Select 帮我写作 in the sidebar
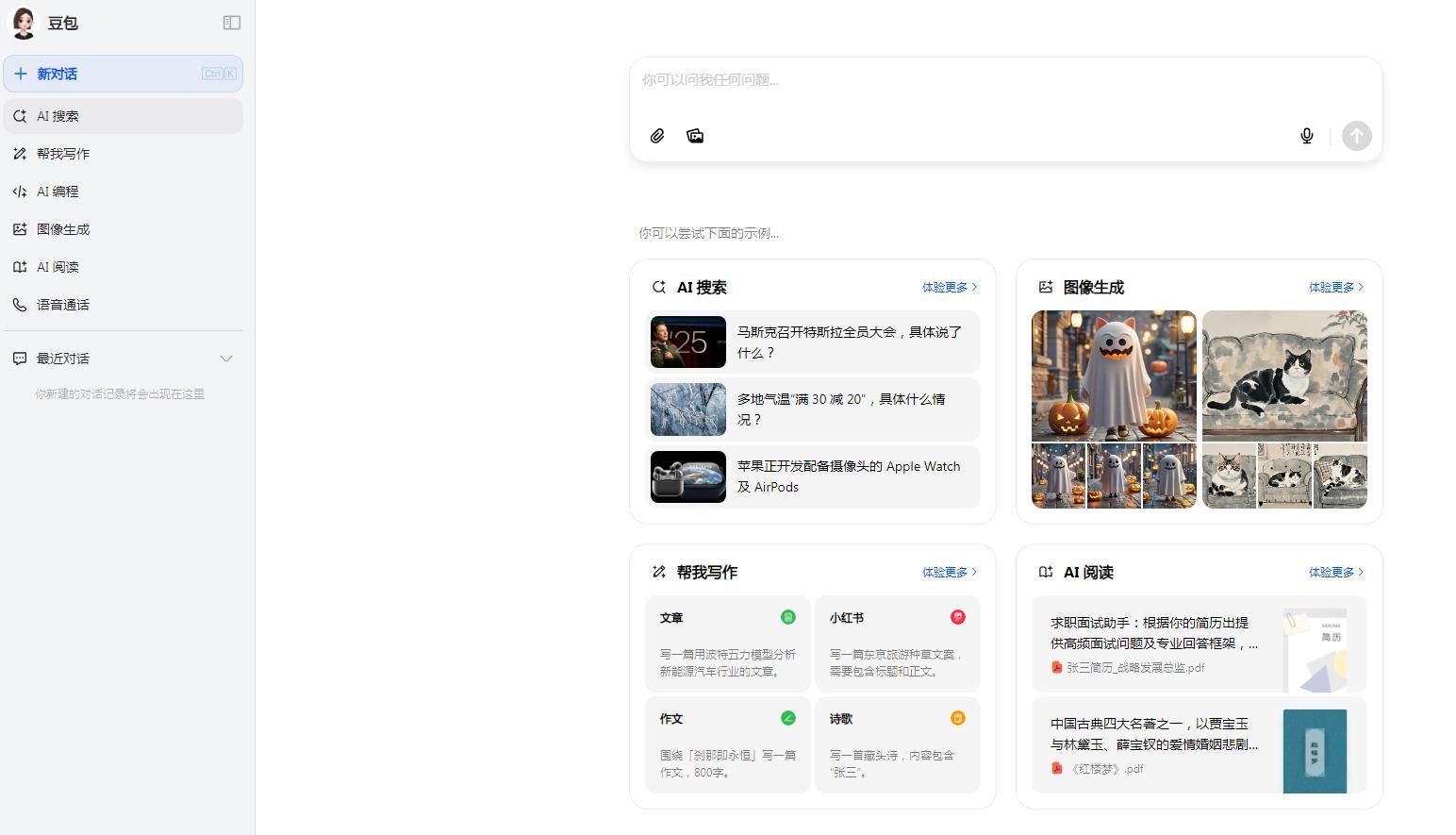Image resolution: width=1456 pixels, height=835 pixels. [62, 153]
